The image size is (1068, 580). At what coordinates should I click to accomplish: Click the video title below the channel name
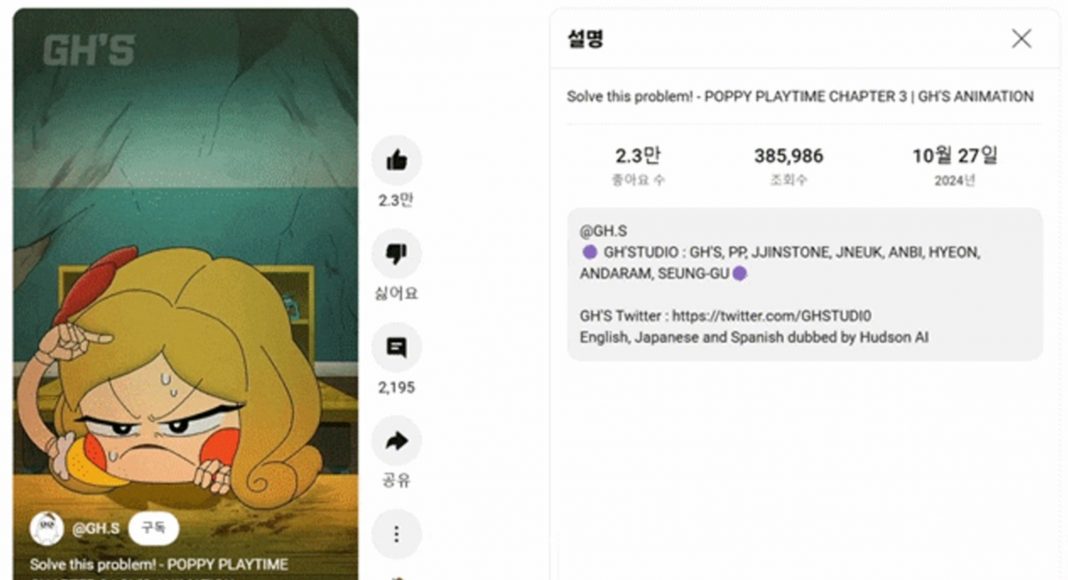pyautogui.click(x=159, y=564)
